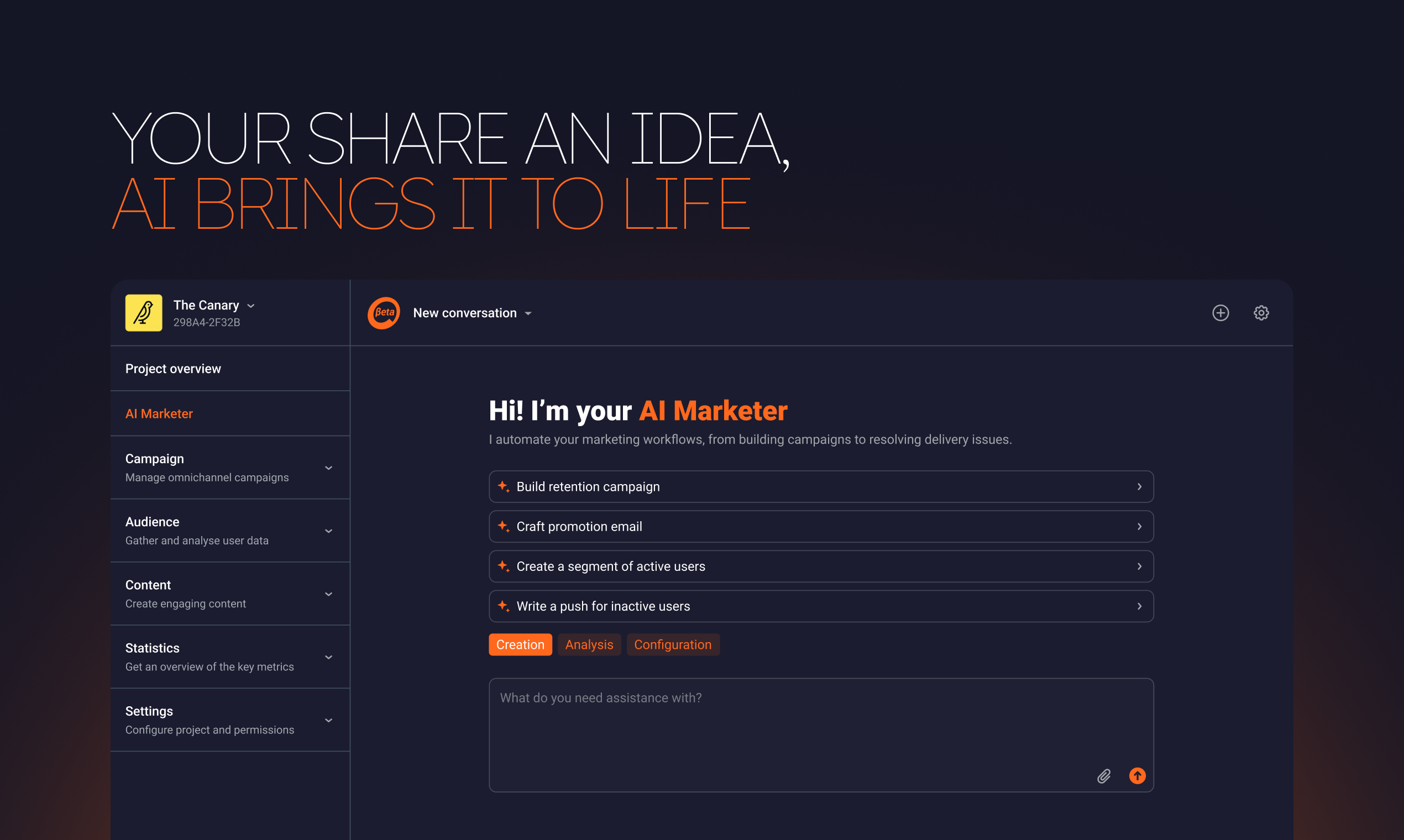Click the yellow Canary bird logo
This screenshot has height=840, width=1404.
point(143,312)
